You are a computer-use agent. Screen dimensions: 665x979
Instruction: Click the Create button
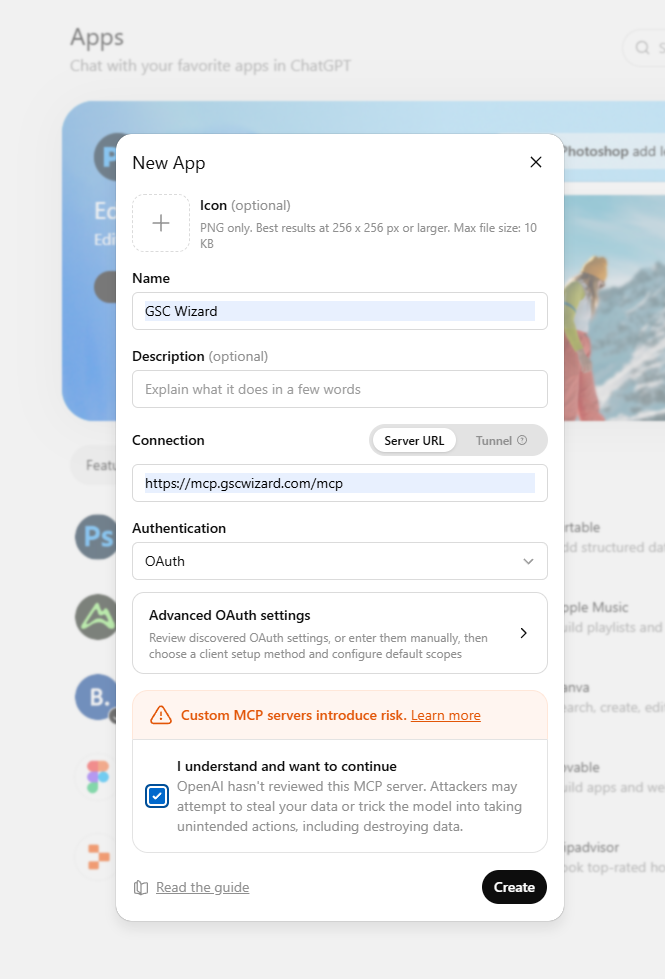tap(514, 887)
